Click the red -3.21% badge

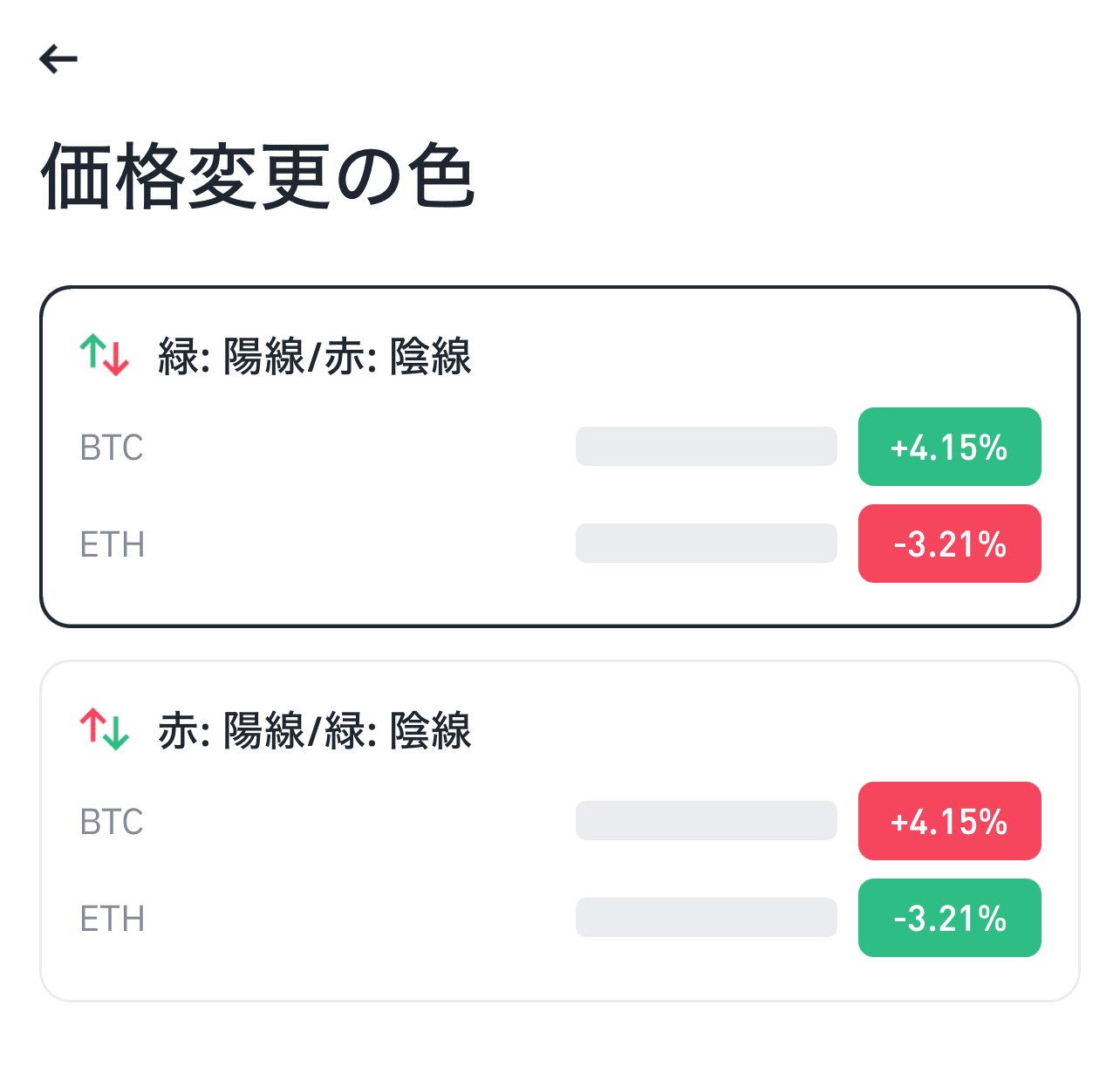949,544
